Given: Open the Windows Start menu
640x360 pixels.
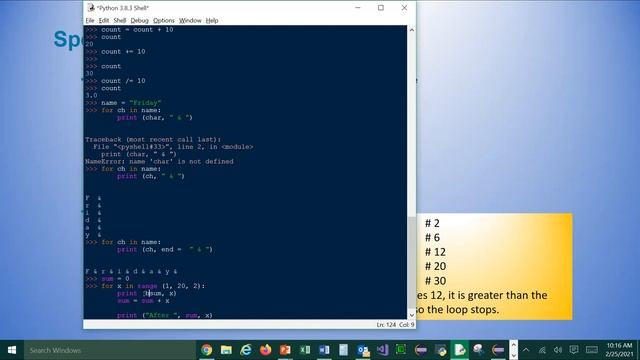Looking at the screenshot, I should (12, 350).
